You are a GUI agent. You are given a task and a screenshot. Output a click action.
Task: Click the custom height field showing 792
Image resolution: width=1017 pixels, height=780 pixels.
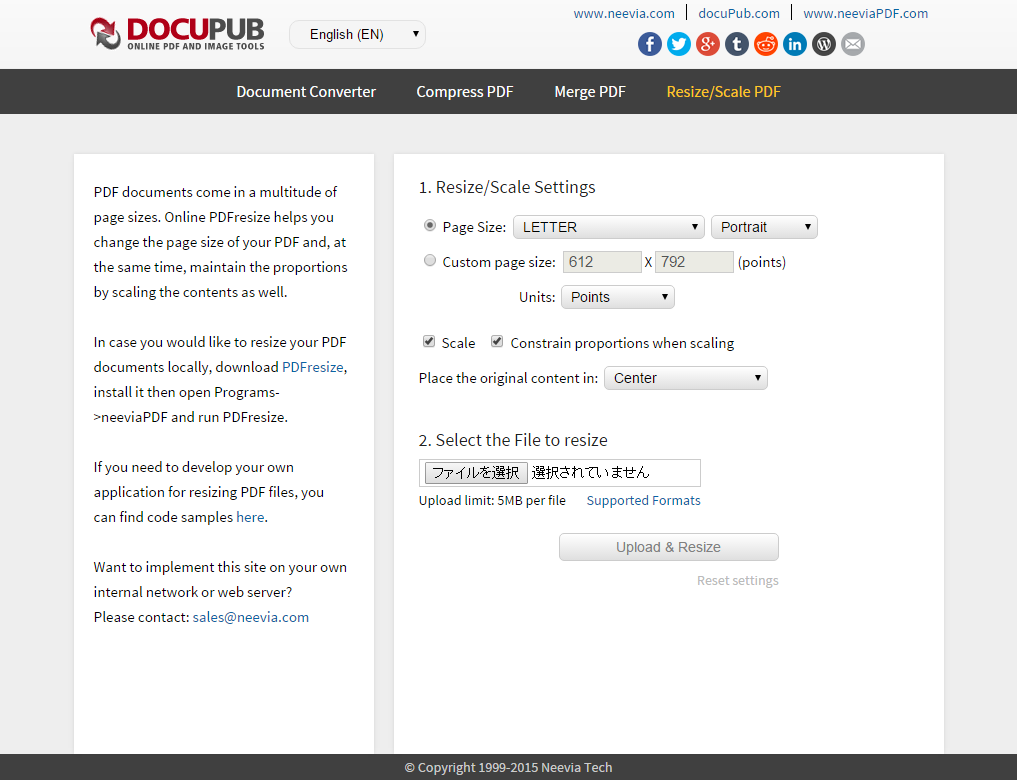(x=694, y=262)
